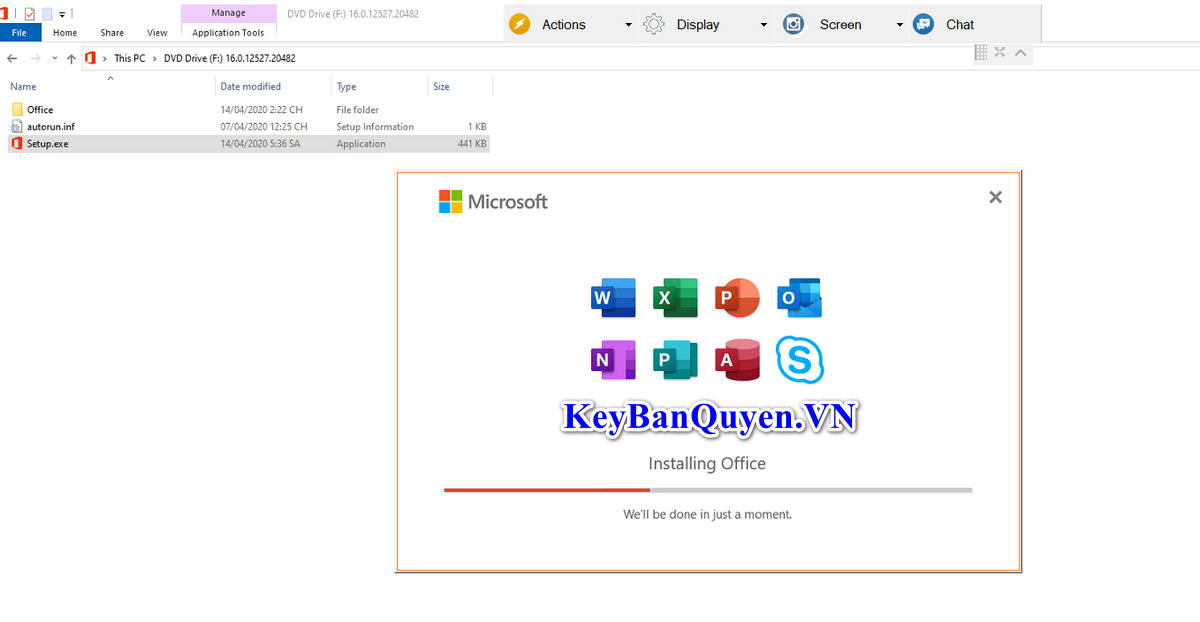Click the yellow Actions lightning icon

coord(519,24)
